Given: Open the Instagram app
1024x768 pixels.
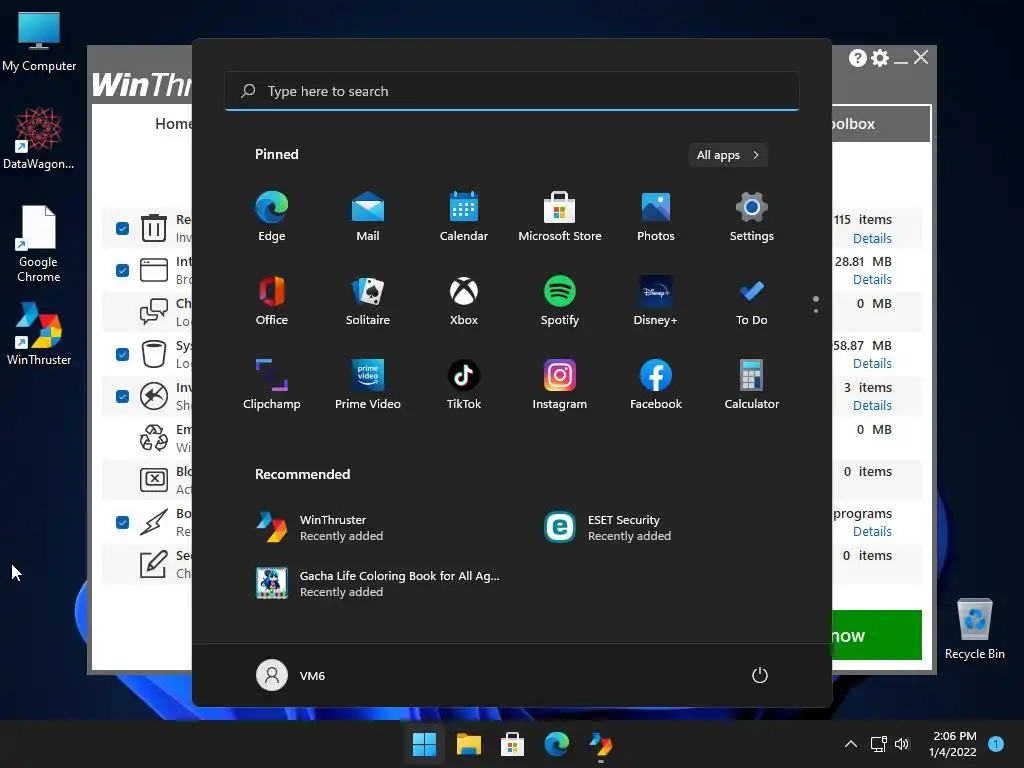Looking at the screenshot, I should [x=560, y=385].
